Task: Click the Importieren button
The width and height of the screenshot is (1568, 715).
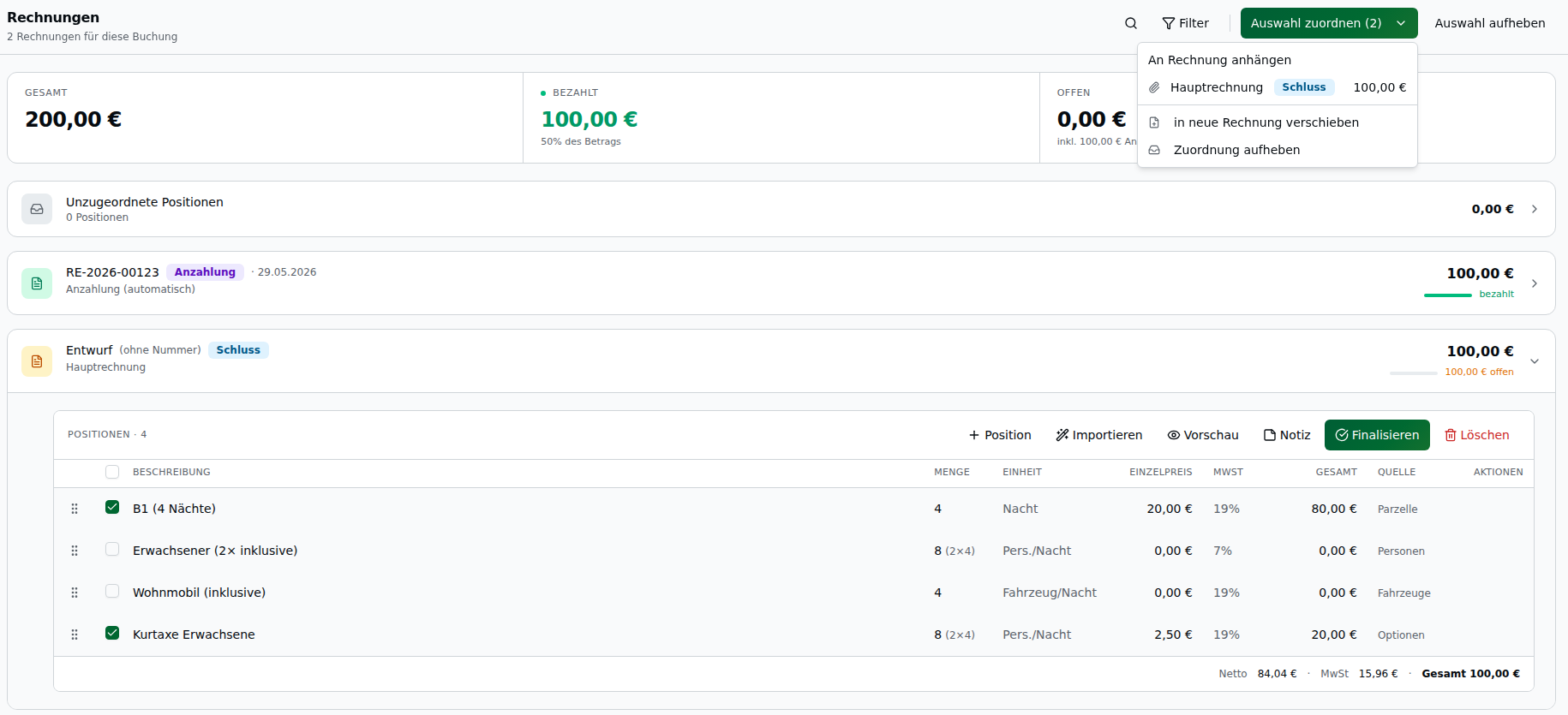Action: tap(1099, 435)
